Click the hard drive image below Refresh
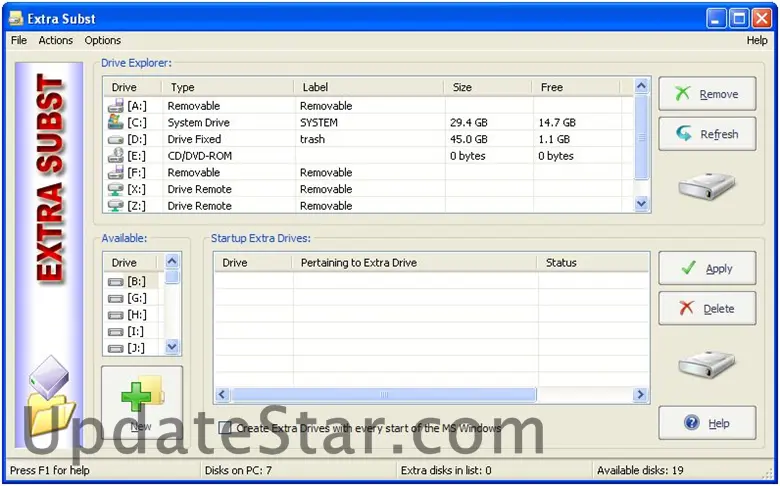Image resolution: width=780 pixels, height=486 pixels. (x=707, y=187)
